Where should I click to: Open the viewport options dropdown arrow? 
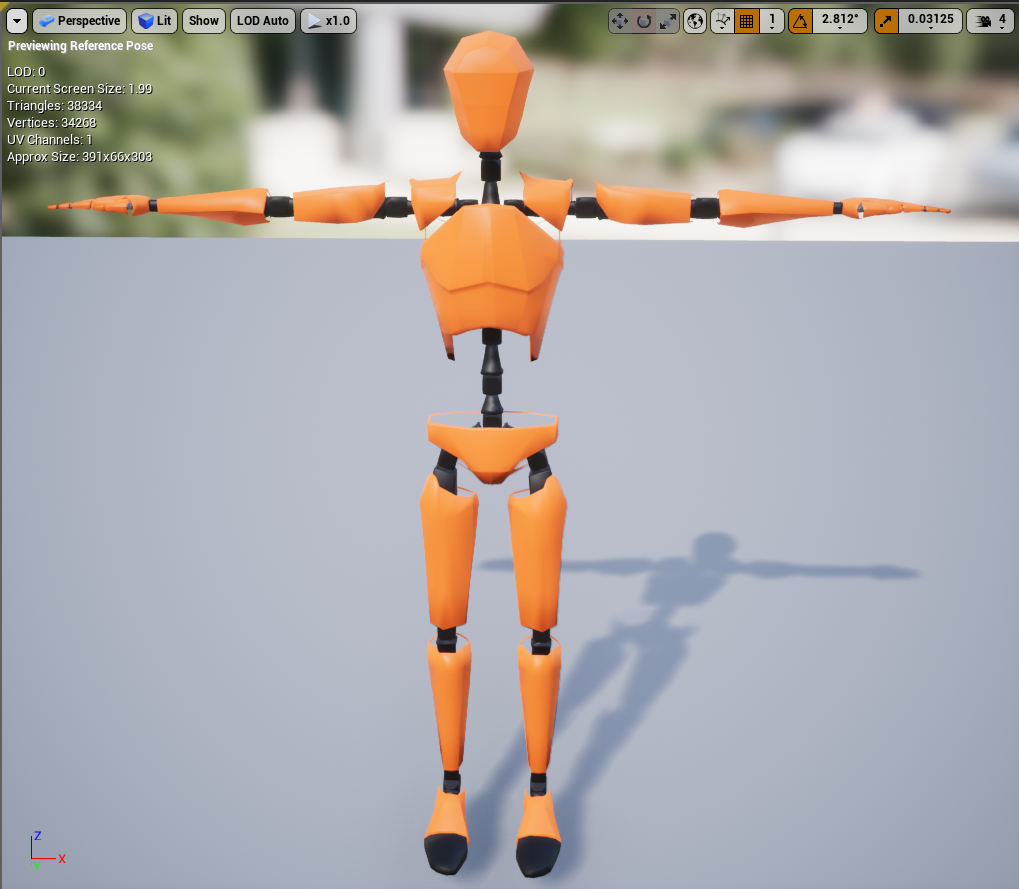17,21
